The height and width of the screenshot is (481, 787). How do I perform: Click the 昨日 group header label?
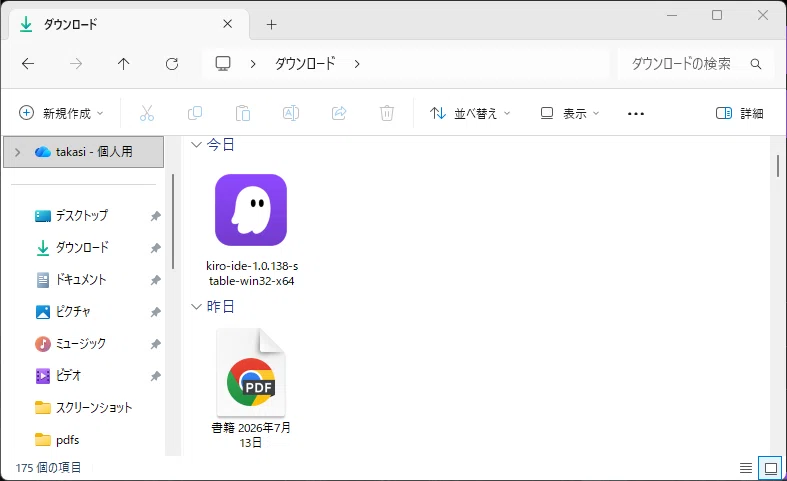coord(220,306)
